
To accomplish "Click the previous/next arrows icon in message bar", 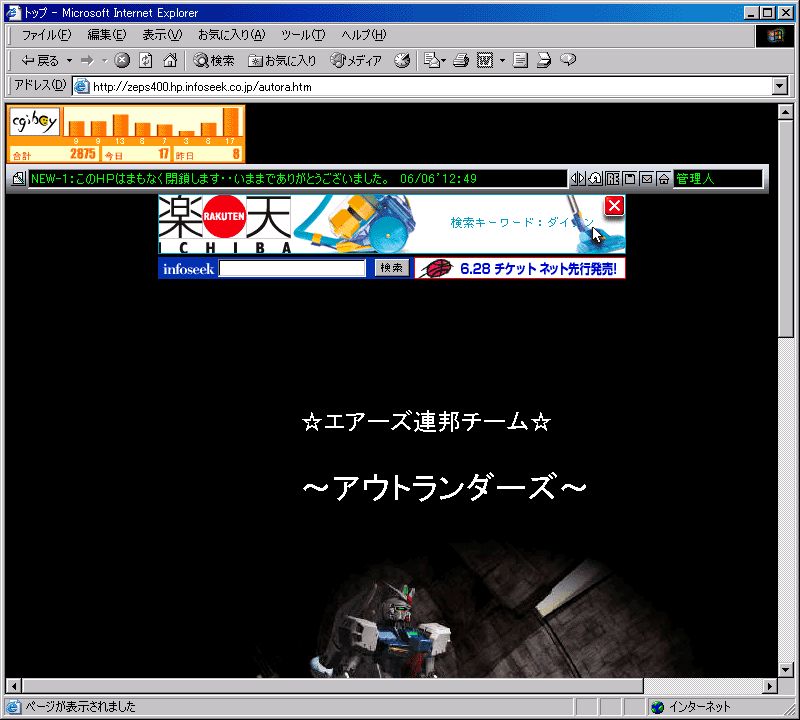I will (x=578, y=179).
